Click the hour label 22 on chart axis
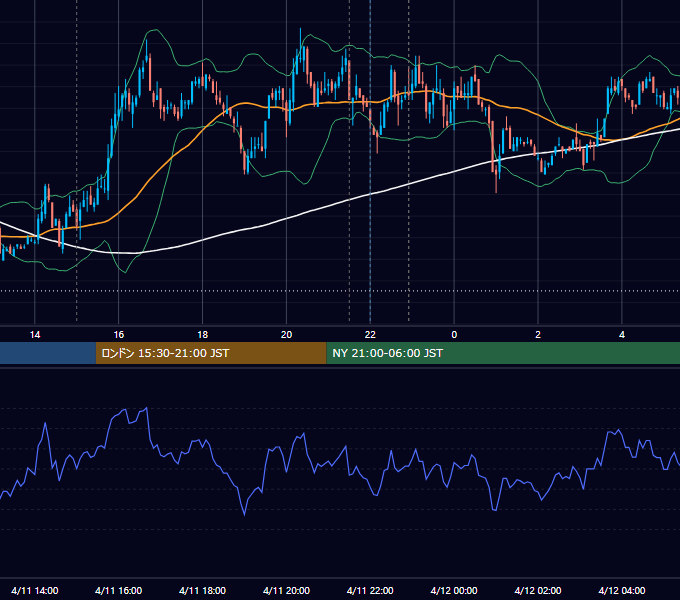The width and height of the screenshot is (680, 600). point(370,335)
